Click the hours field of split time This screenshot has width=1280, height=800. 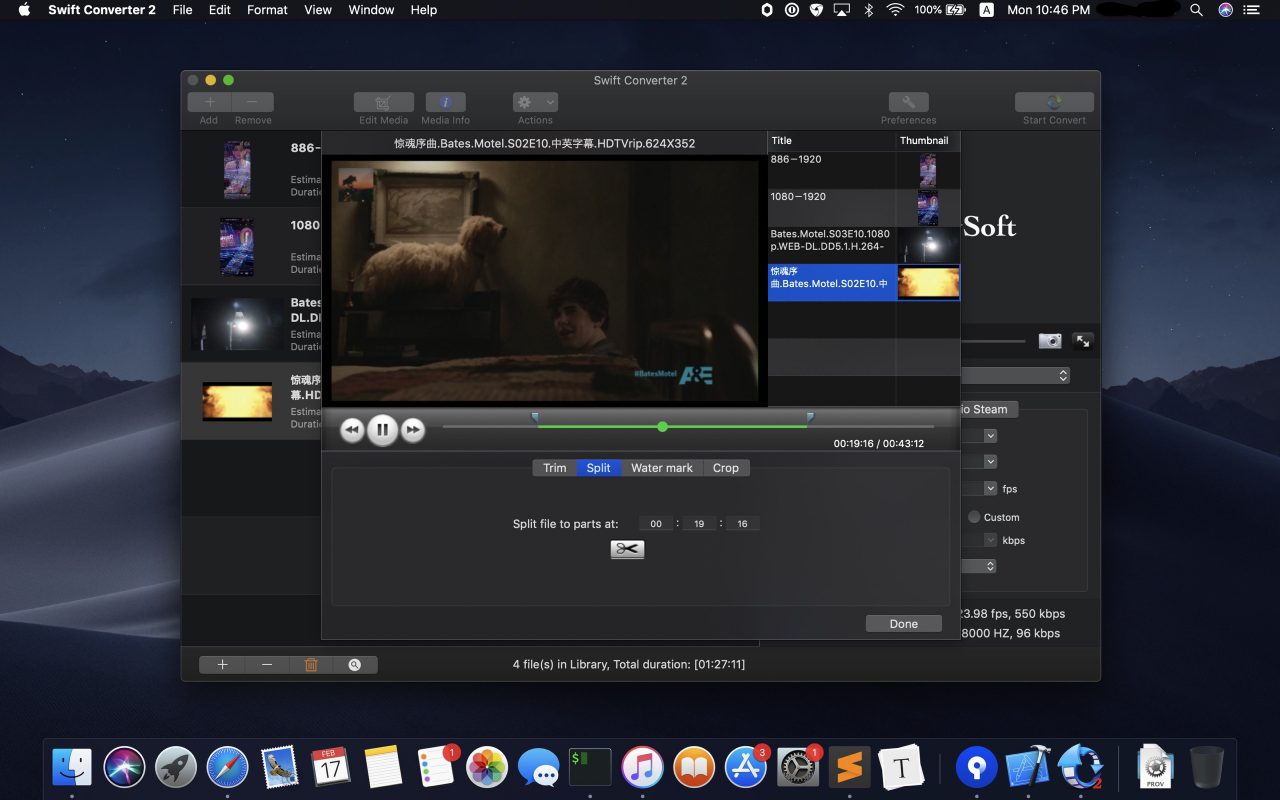pos(656,524)
